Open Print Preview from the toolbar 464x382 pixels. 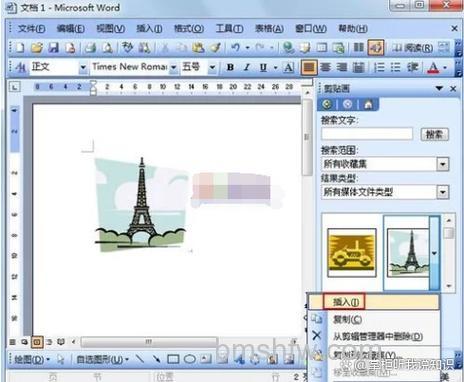pos(107,48)
